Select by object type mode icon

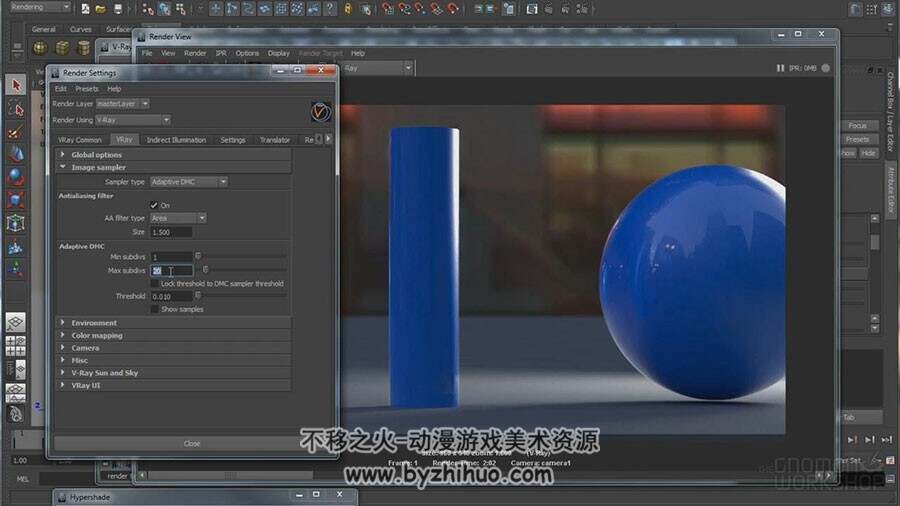click(x=164, y=9)
